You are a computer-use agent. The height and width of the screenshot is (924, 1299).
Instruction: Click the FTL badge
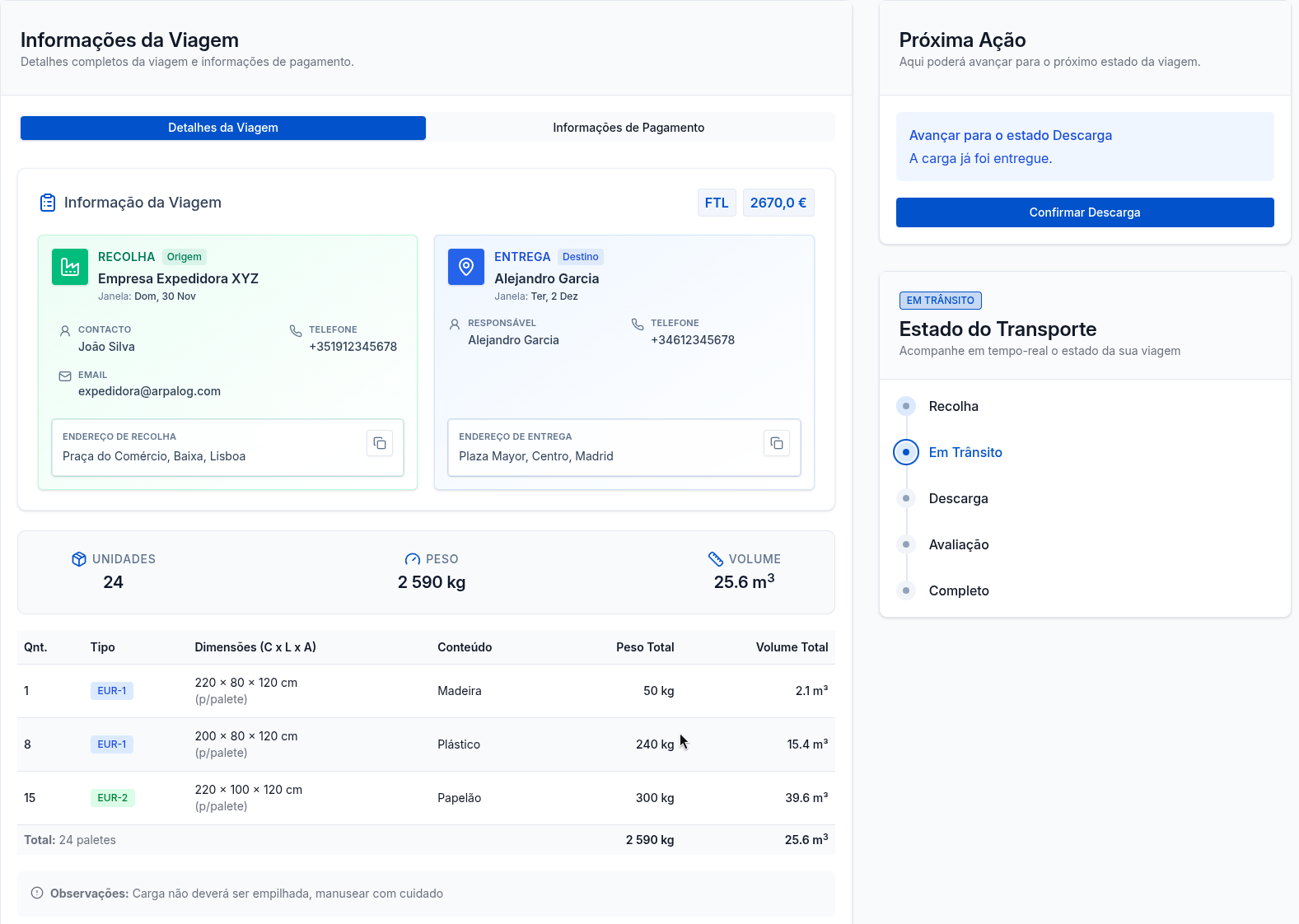716,203
